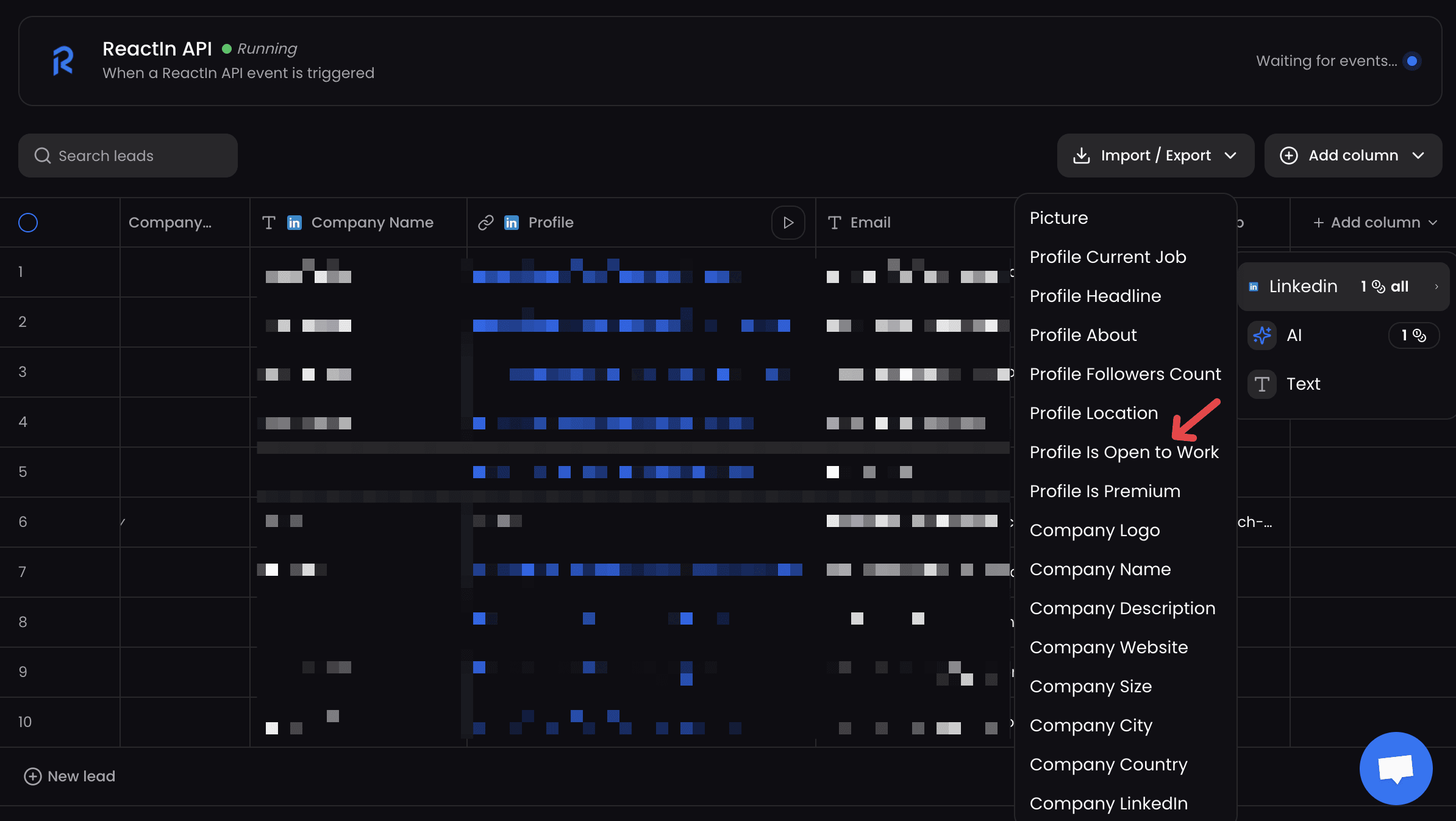Click text type icon in Email header
Screen dimensions: 1456x821
click(x=835, y=223)
